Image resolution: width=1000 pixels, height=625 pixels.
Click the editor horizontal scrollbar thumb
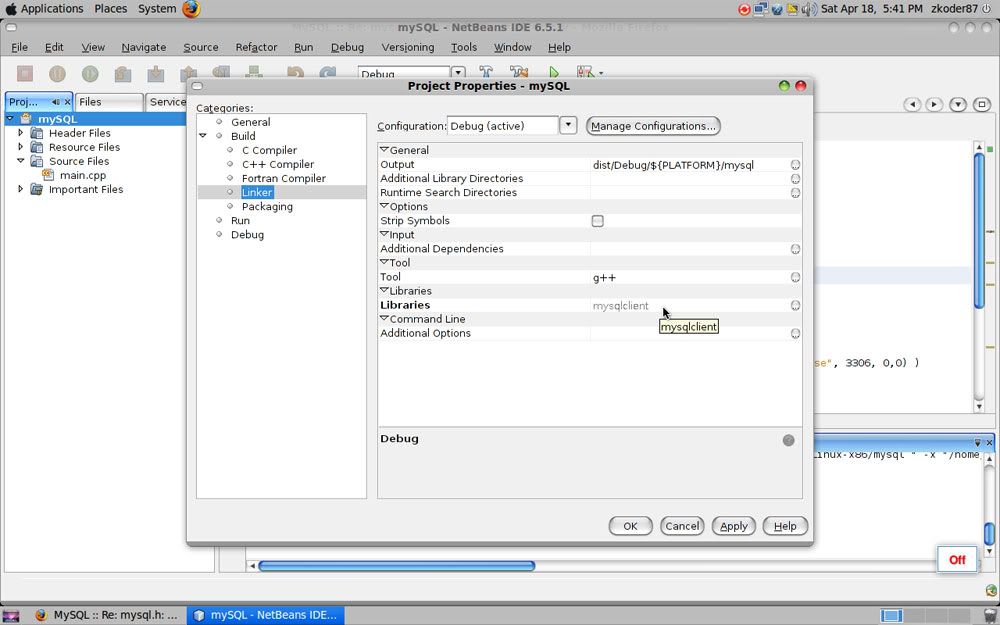click(x=396, y=566)
